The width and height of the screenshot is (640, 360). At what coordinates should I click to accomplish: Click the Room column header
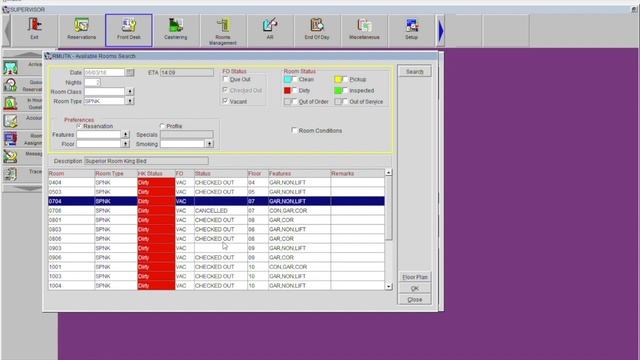[x=71, y=173]
